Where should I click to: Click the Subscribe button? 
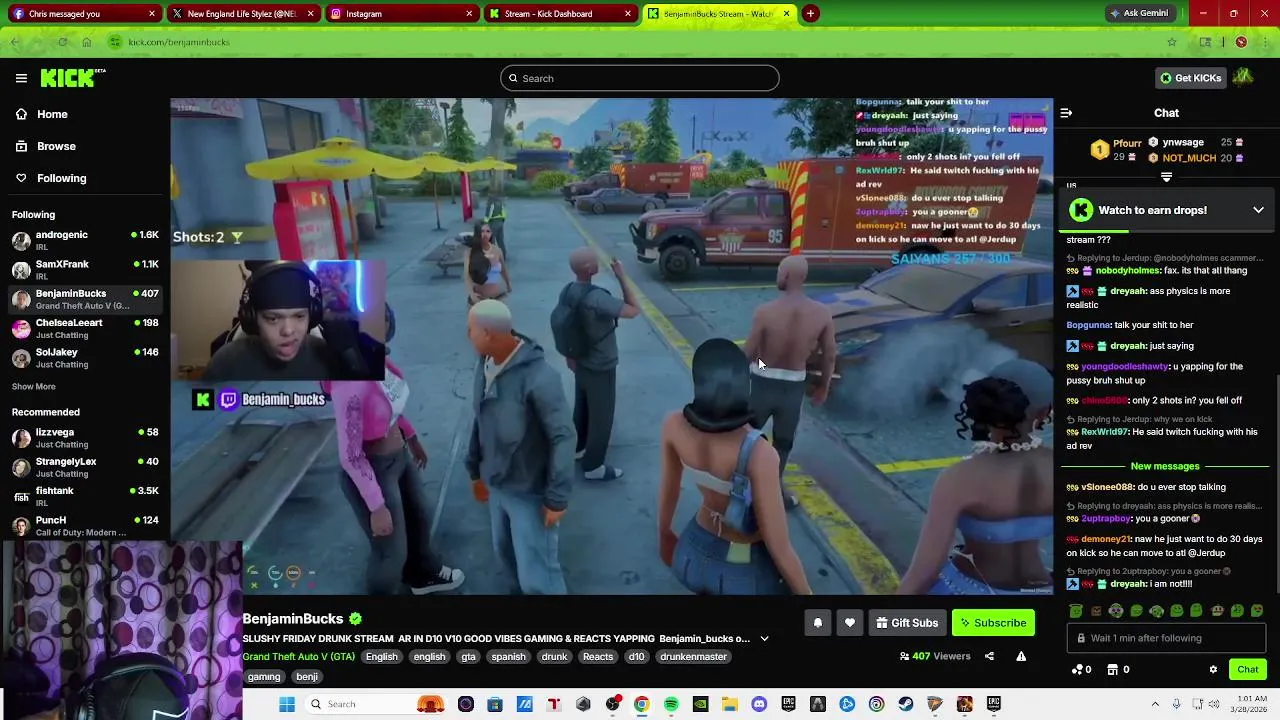point(993,623)
